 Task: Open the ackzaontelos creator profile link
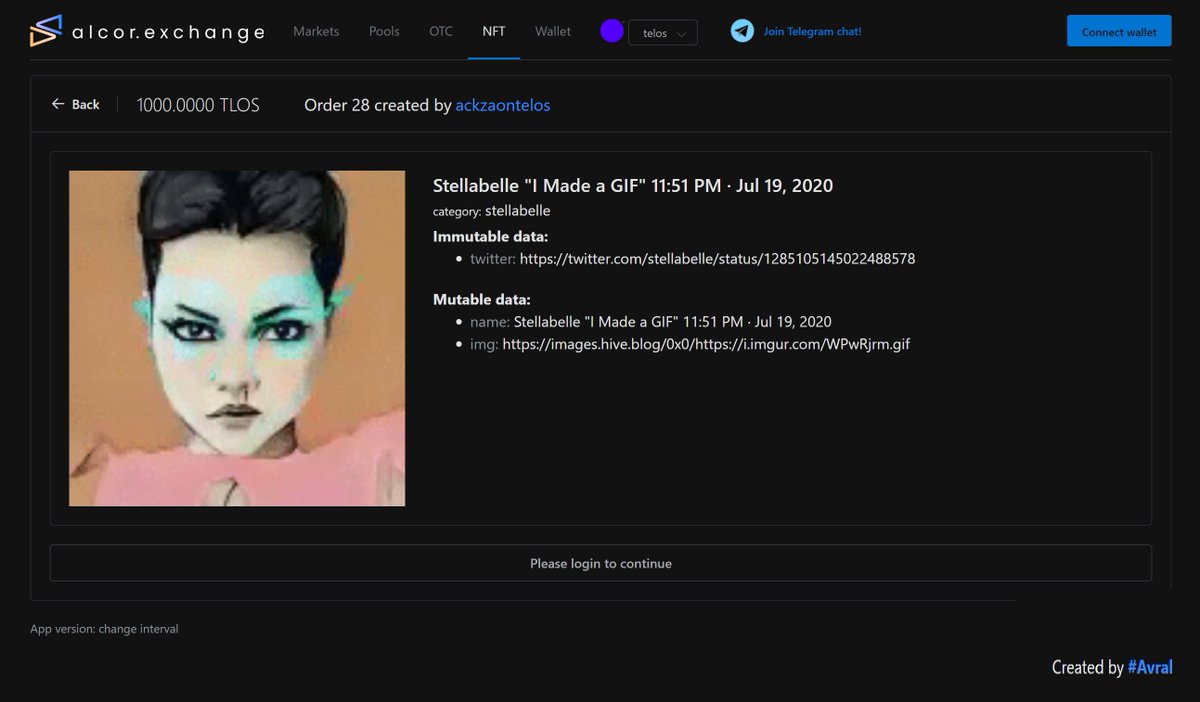pyautogui.click(x=503, y=105)
